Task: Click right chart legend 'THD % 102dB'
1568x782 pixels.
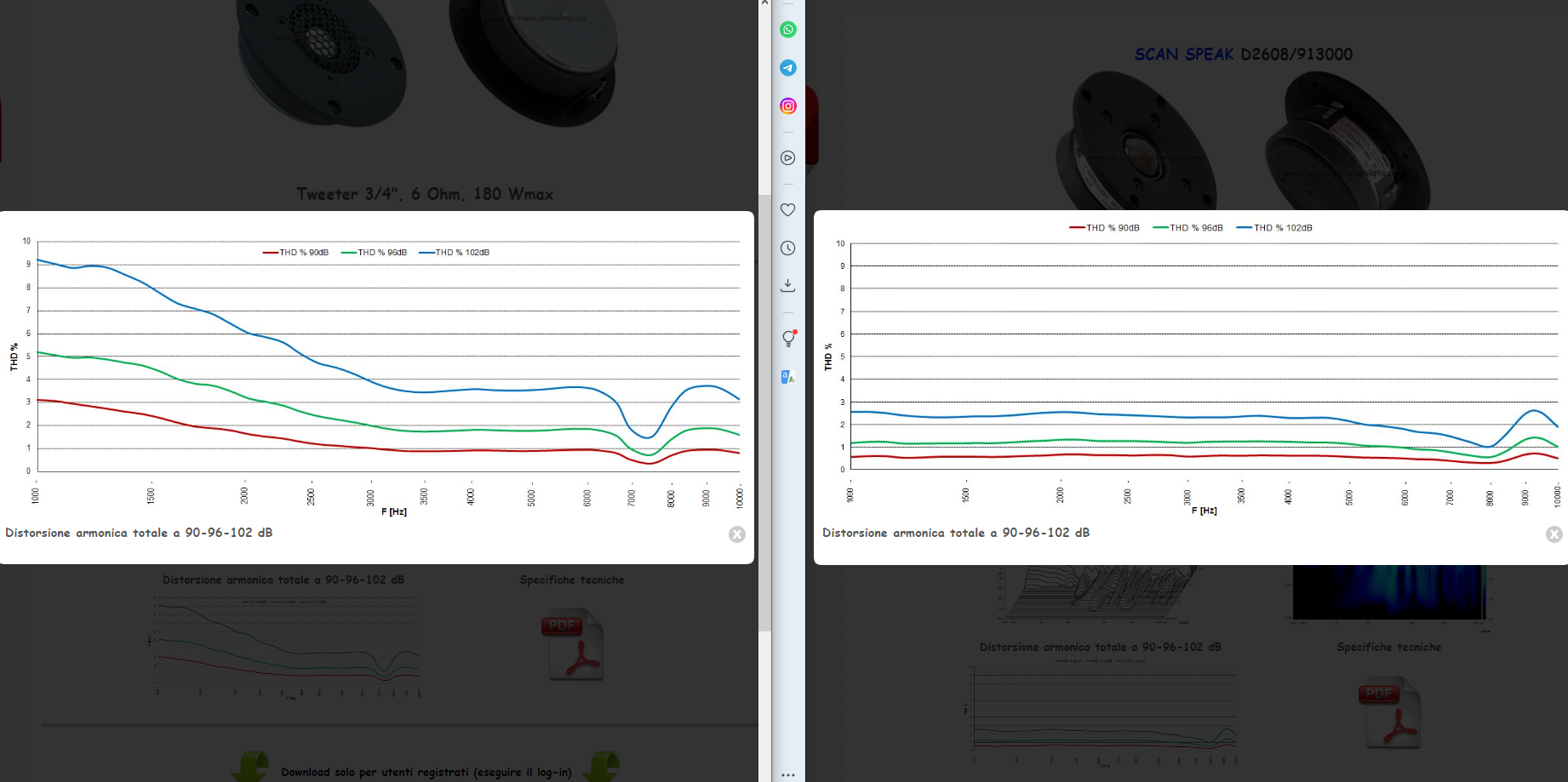Action: click(x=1274, y=228)
